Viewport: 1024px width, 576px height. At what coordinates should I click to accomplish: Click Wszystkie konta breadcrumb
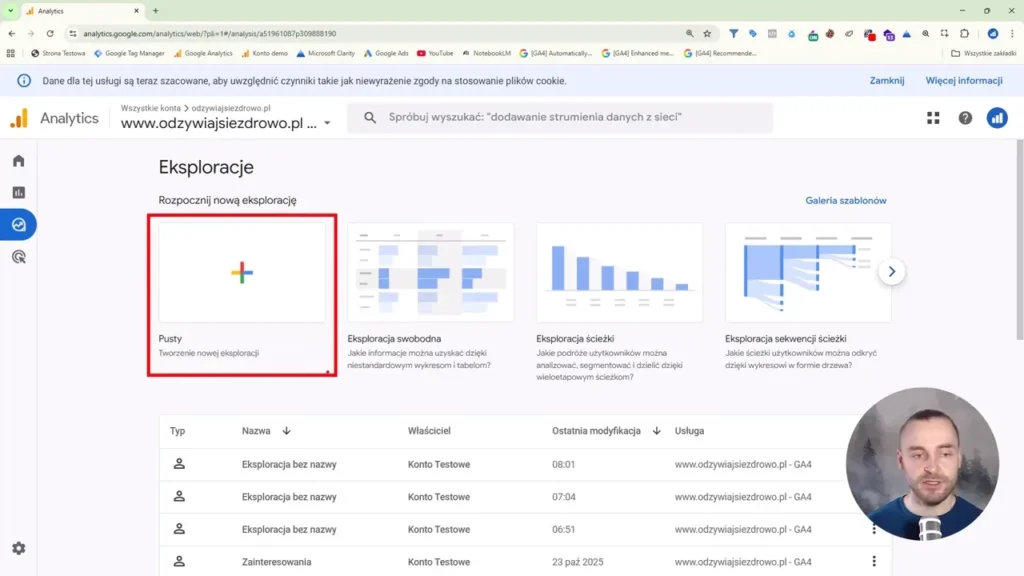tap(150, 108)
